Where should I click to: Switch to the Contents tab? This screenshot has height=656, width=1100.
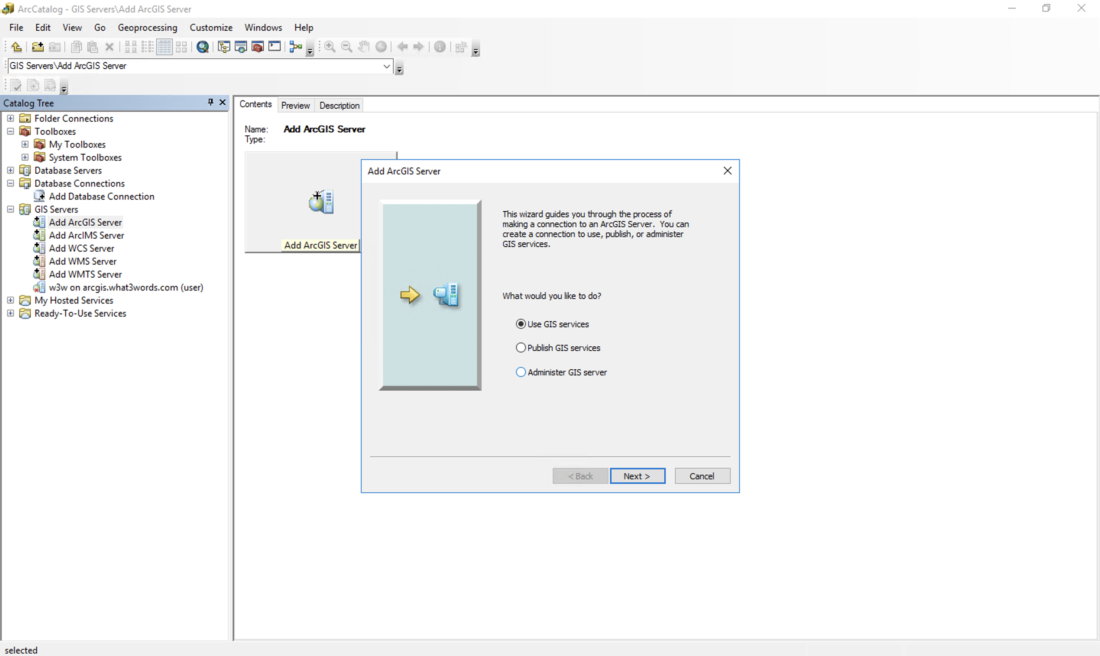click(255, 104)
